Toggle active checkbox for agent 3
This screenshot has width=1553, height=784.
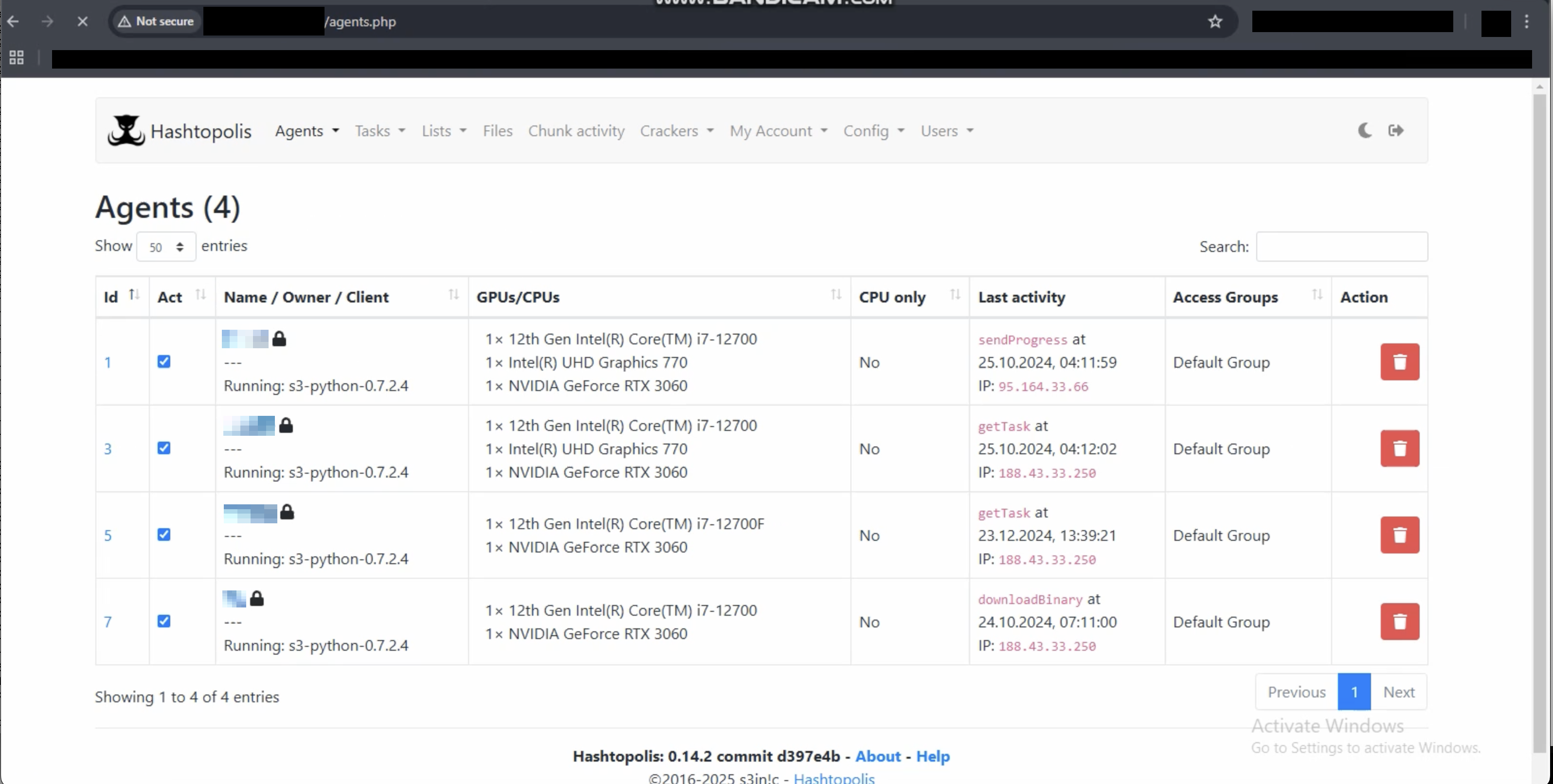point(164,448)
